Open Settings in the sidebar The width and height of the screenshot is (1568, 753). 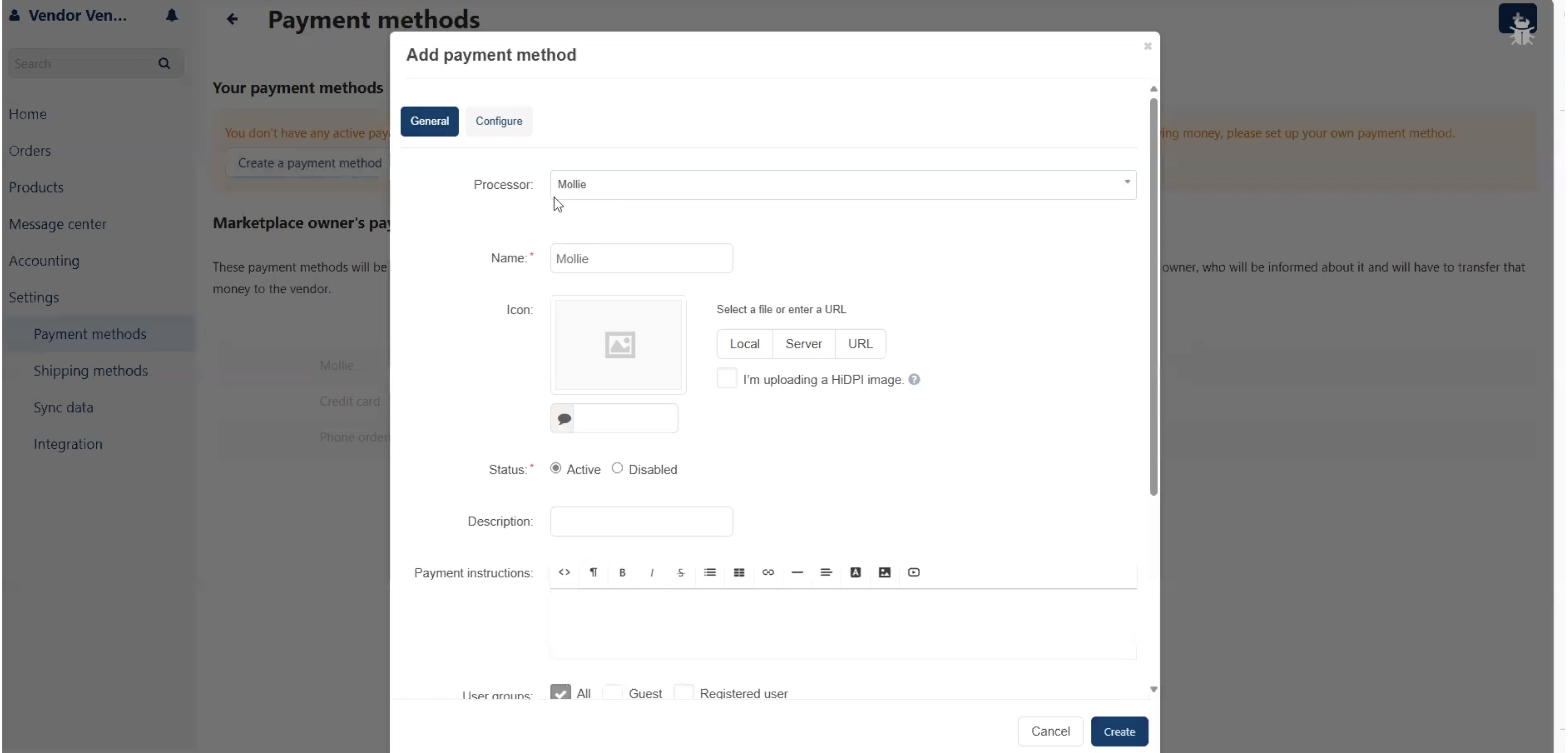[34, 297]
